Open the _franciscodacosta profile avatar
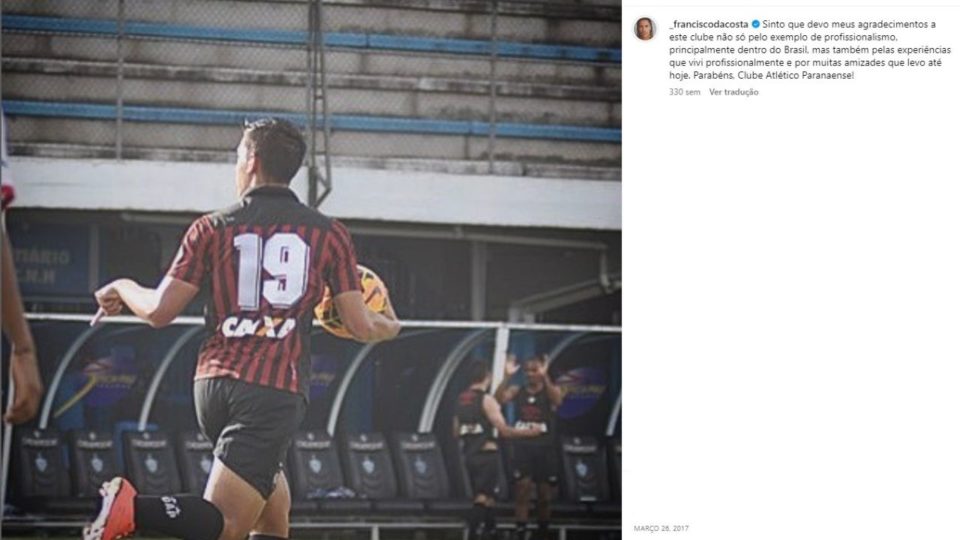The image size is (960, 540). tap(645, 29)
